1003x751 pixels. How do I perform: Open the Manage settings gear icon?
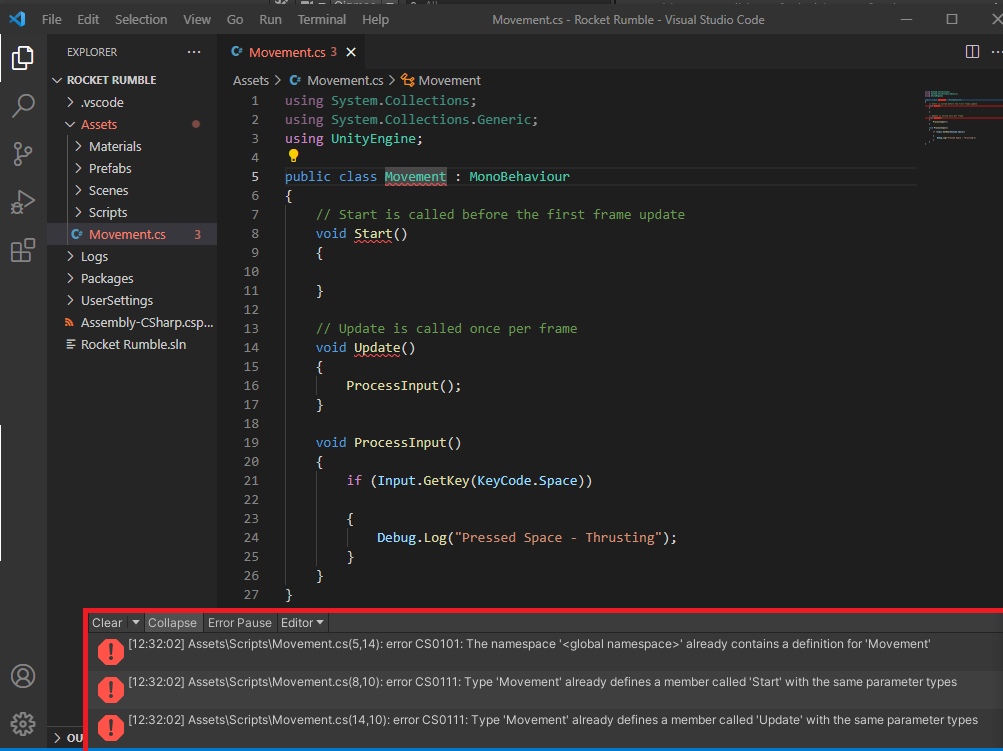(x=23, y=724)
